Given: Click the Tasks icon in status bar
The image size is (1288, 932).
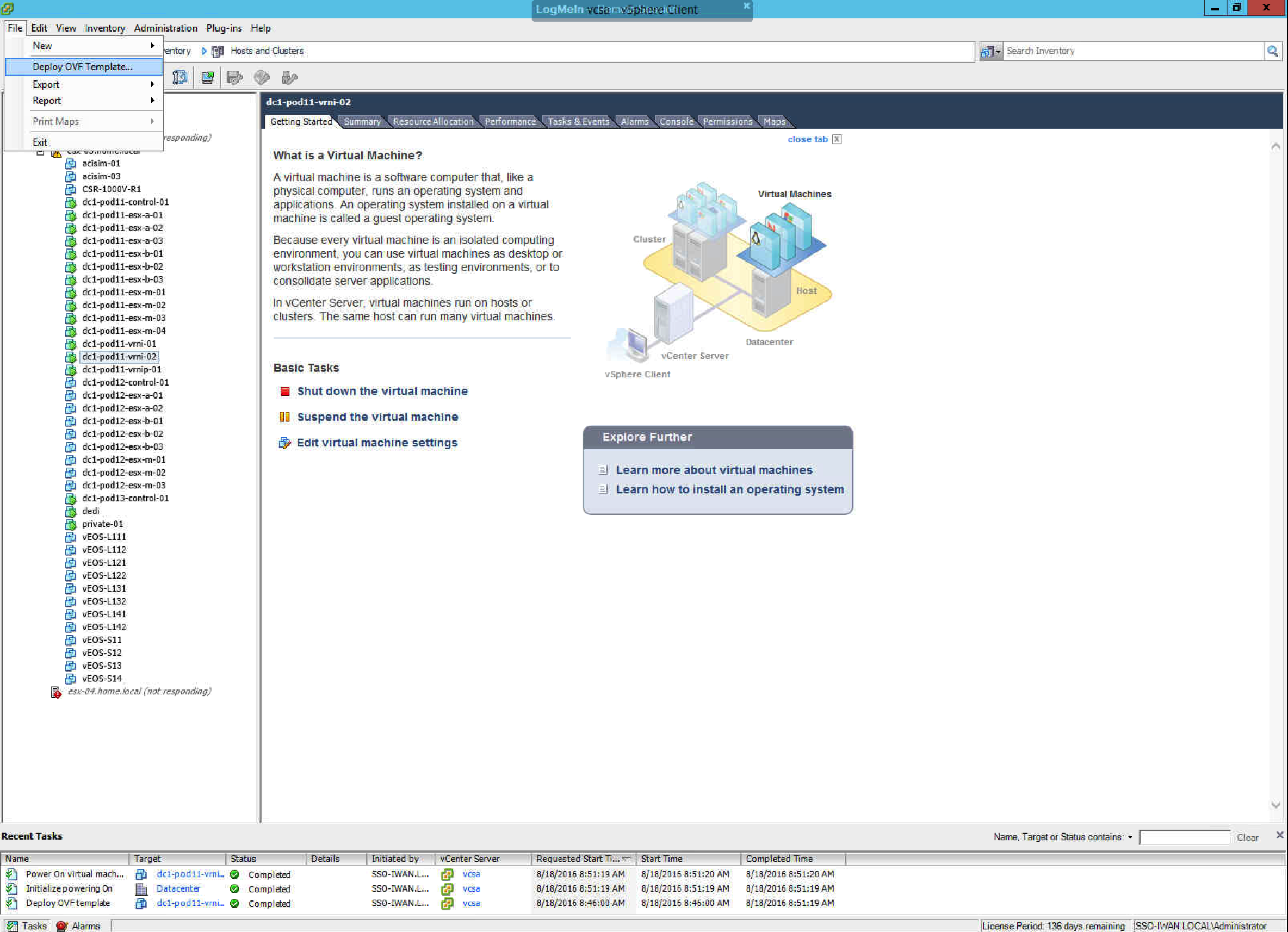Looking at the screenshot, I should click(x=13, y=925).
